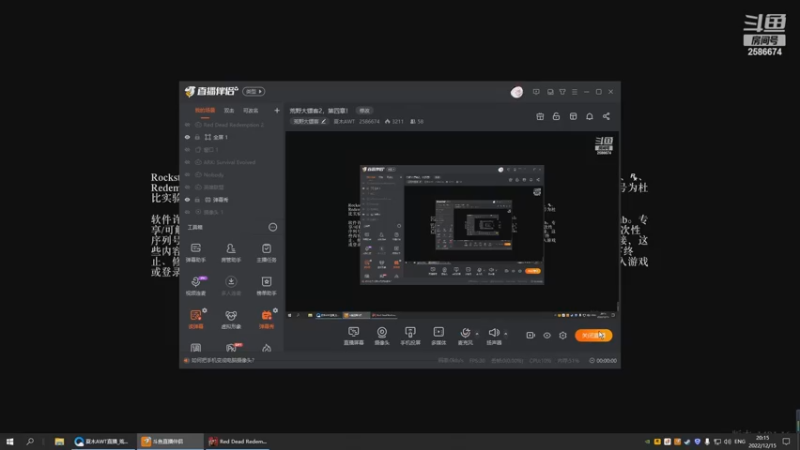Open the Windows Start menu

coord(10,441)
